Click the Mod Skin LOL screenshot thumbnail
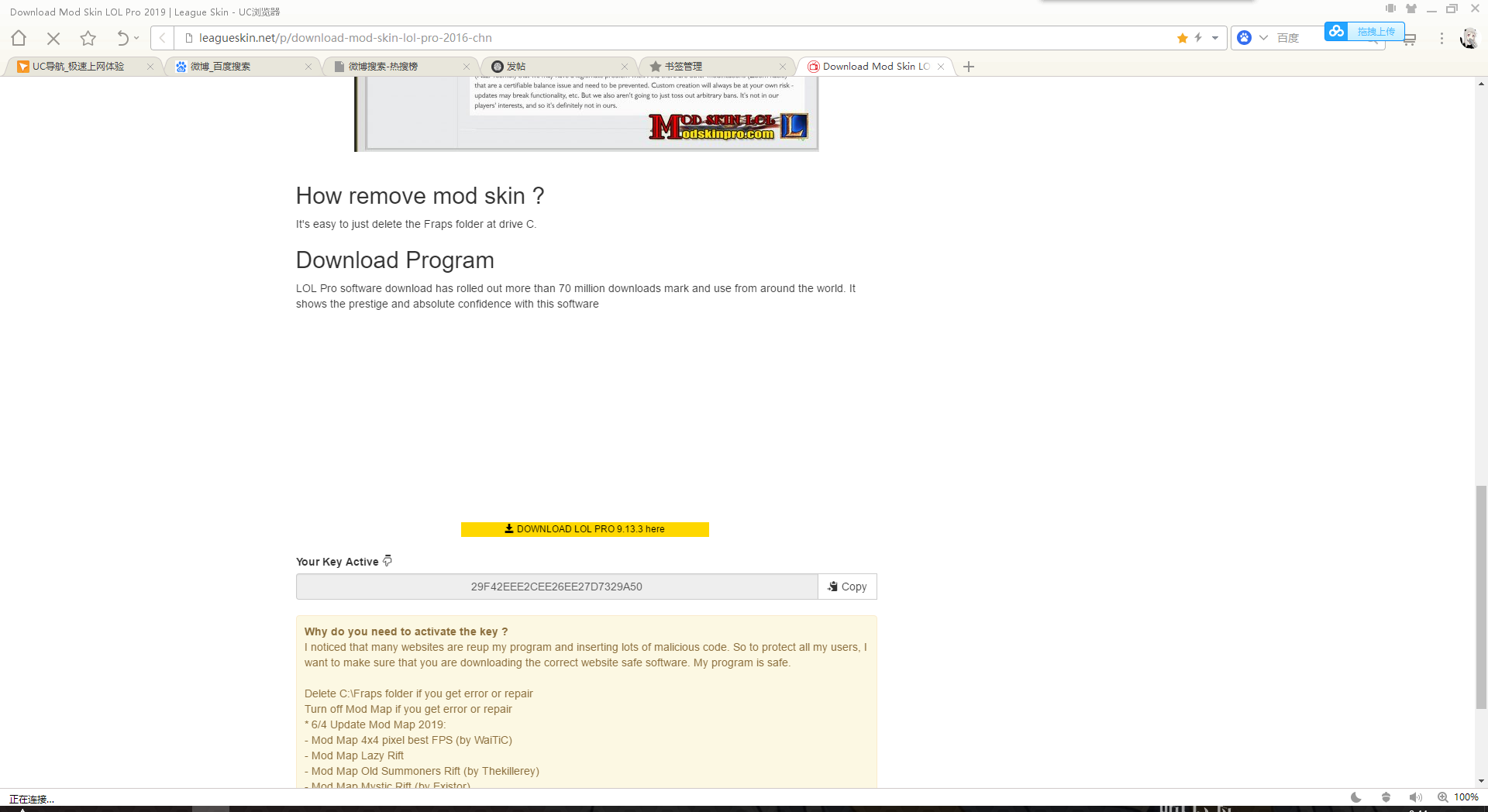 587,114
